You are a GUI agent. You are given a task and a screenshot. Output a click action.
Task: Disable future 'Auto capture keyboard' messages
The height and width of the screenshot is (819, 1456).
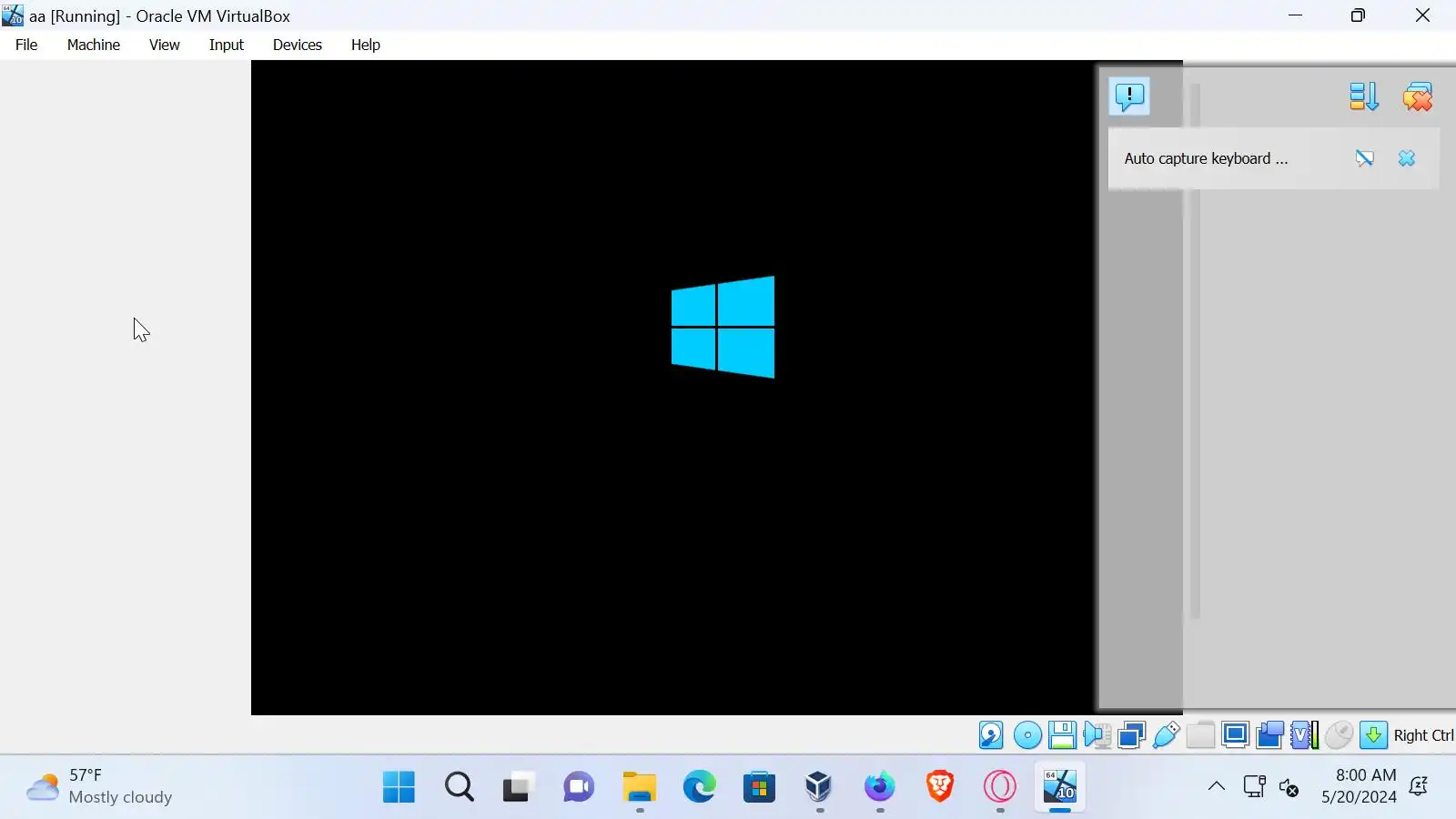(x=1364, y=158)
